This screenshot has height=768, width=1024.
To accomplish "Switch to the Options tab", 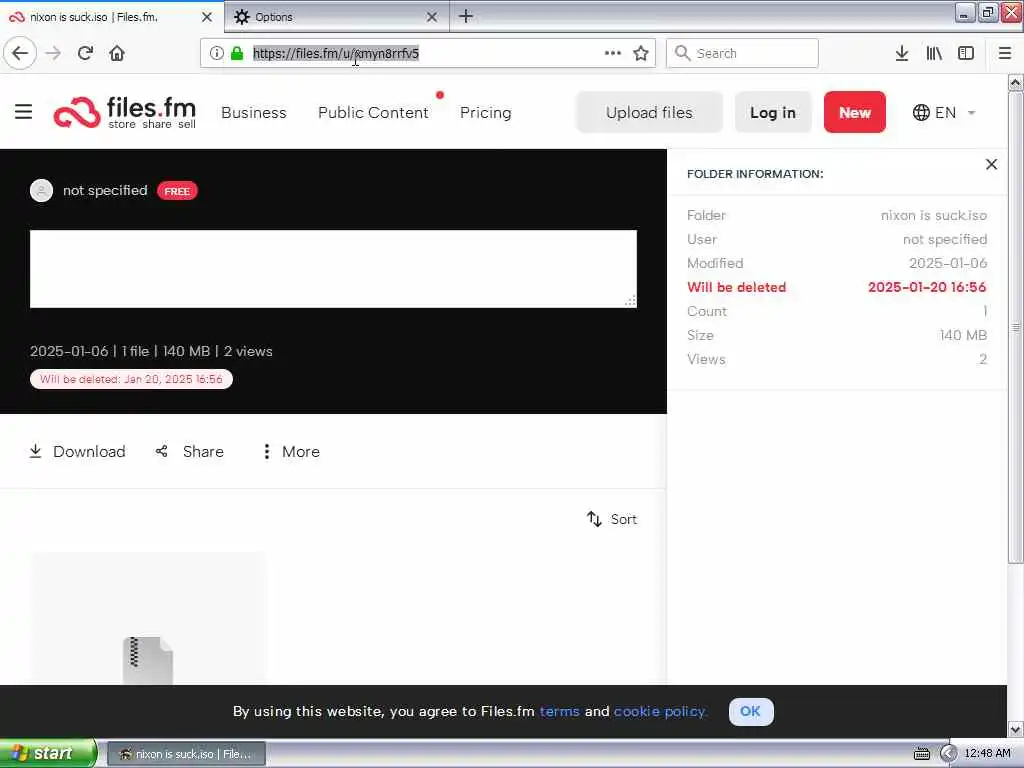I will pyautogui.click(x=336, y=17).
